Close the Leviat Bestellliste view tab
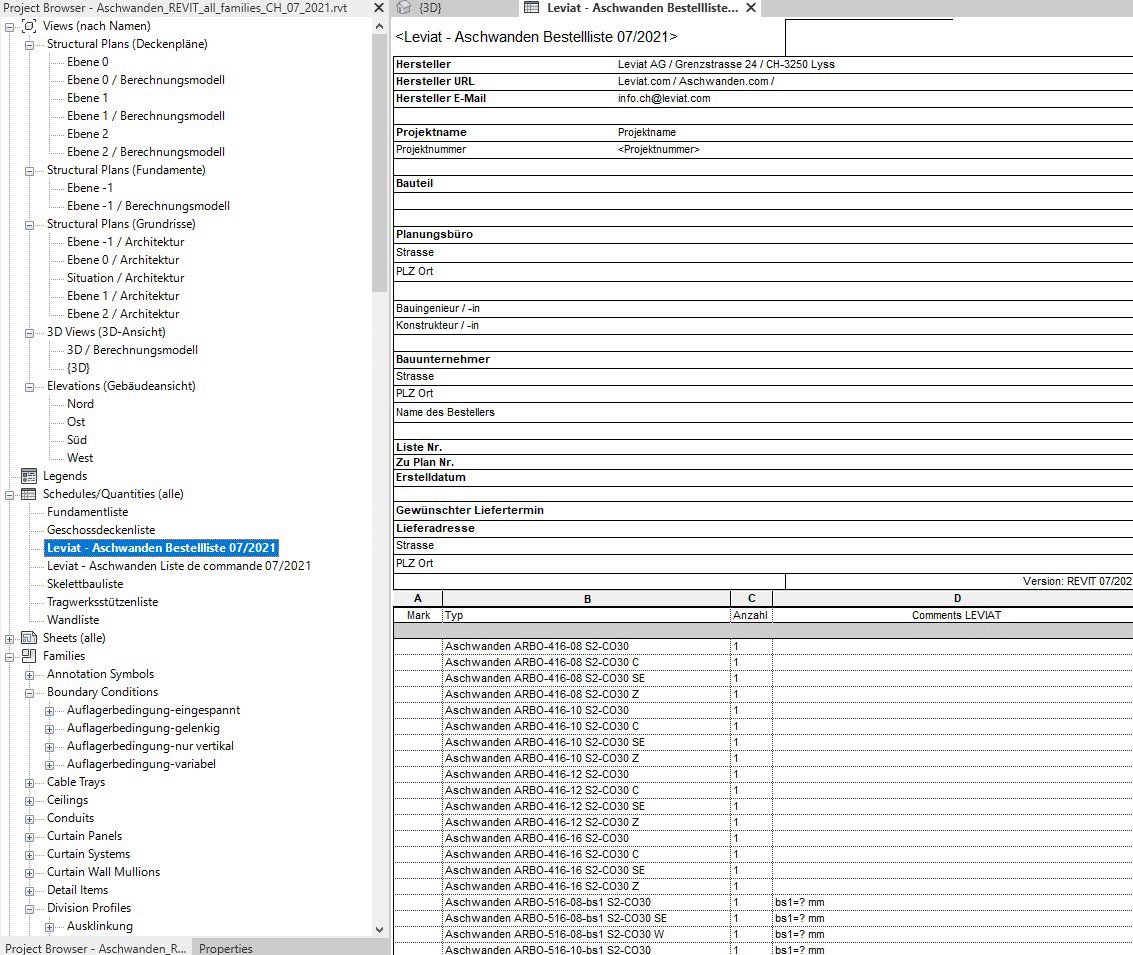Screen dimensions: 1133x955 (x=751, y=8)
